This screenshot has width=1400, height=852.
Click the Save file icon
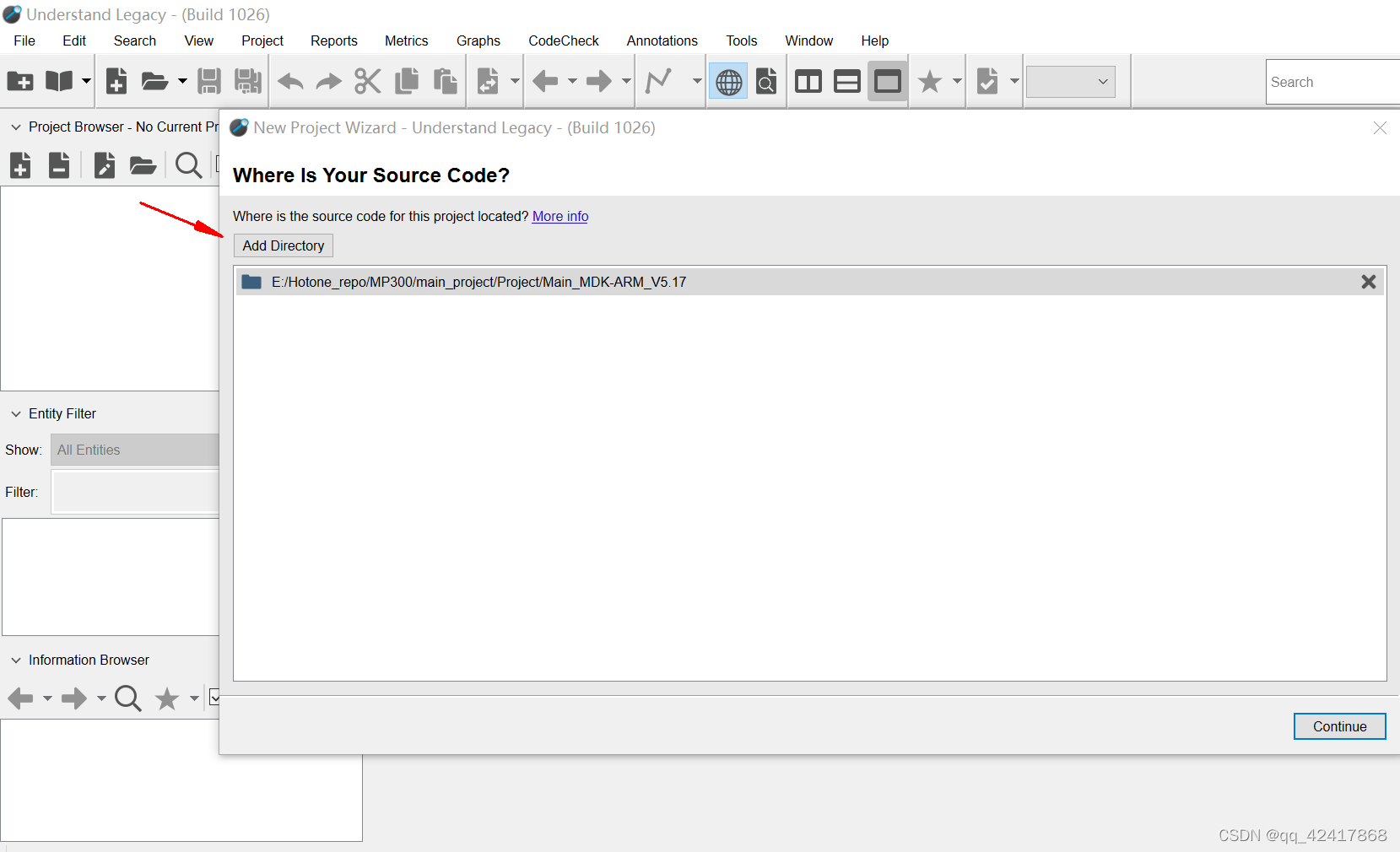coord(209,82)
